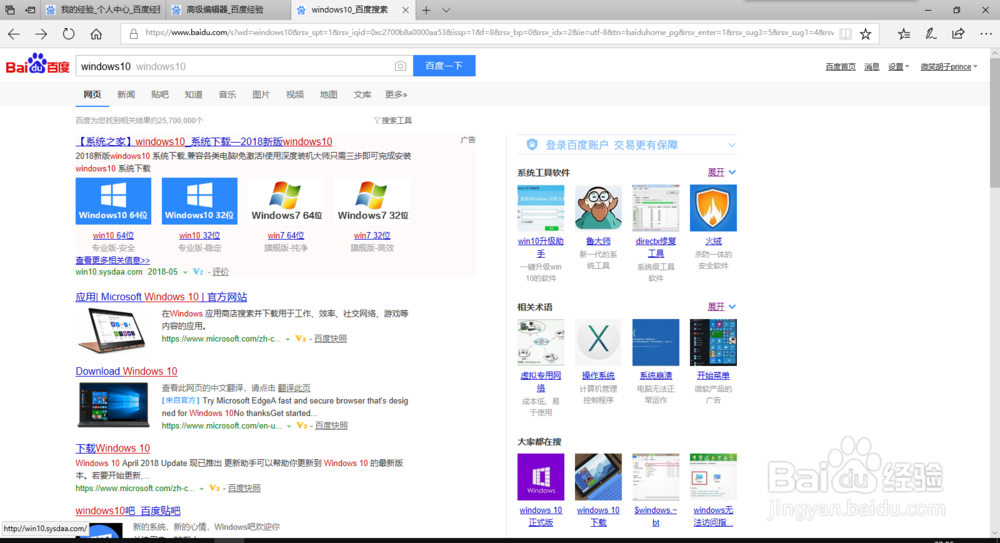The width and height of the screenshot is (1000, 543).
Task: Select 新闻 search category
Action: 126,94
